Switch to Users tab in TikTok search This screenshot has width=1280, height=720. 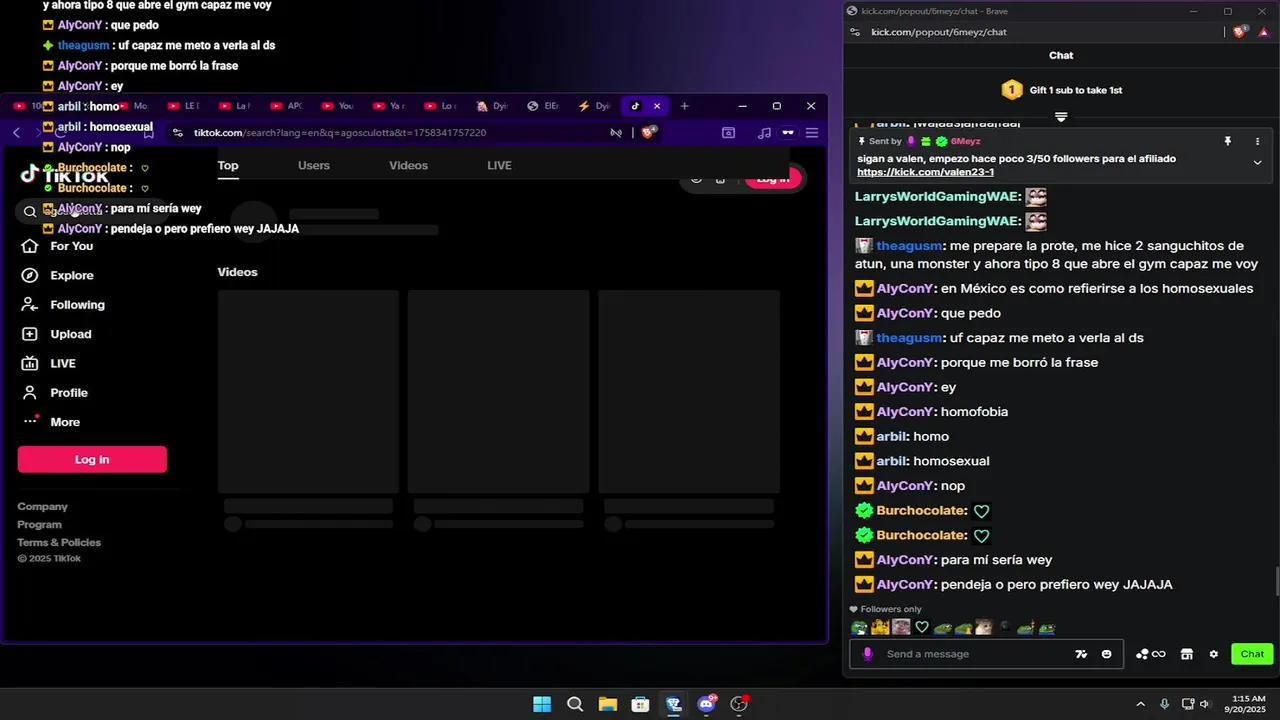click(x=314, y=166)
